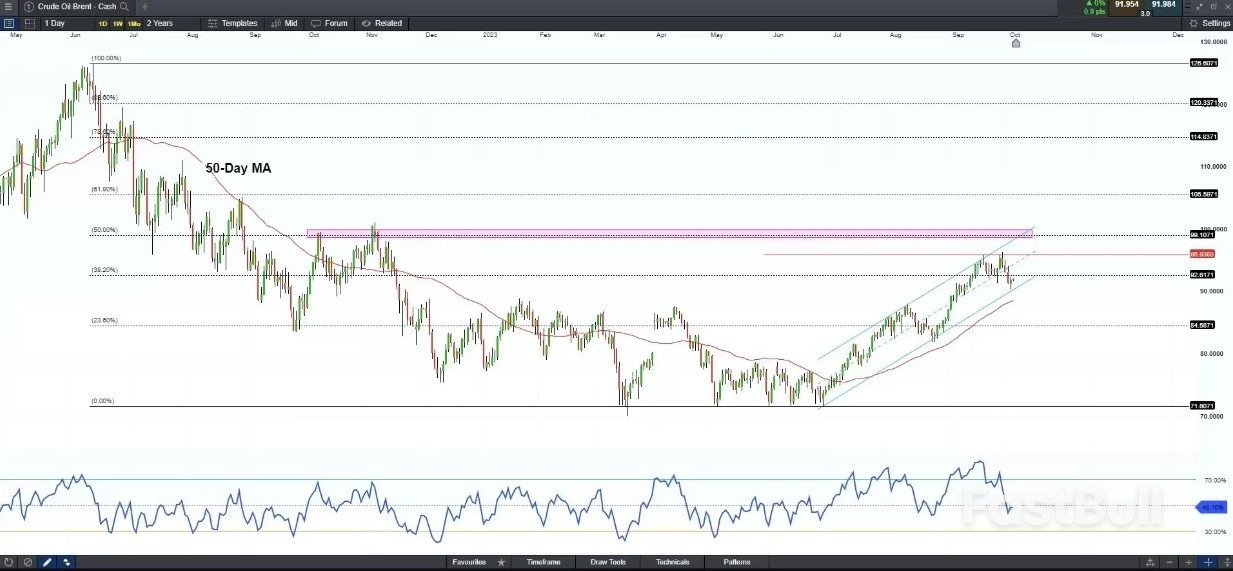Open the Templates menu
1233x571 pixels.
tap(233, 22)
